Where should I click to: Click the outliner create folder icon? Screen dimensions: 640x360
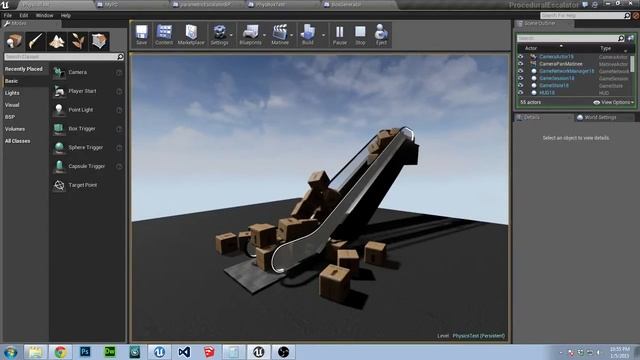tap(631, 38)
